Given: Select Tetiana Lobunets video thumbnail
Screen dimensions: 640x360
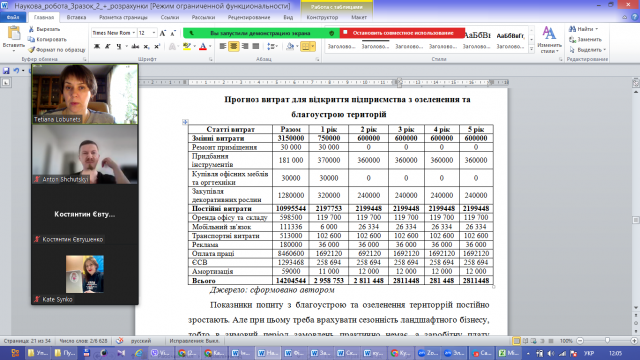Looking at the screenshot, I should pos(85,94).
